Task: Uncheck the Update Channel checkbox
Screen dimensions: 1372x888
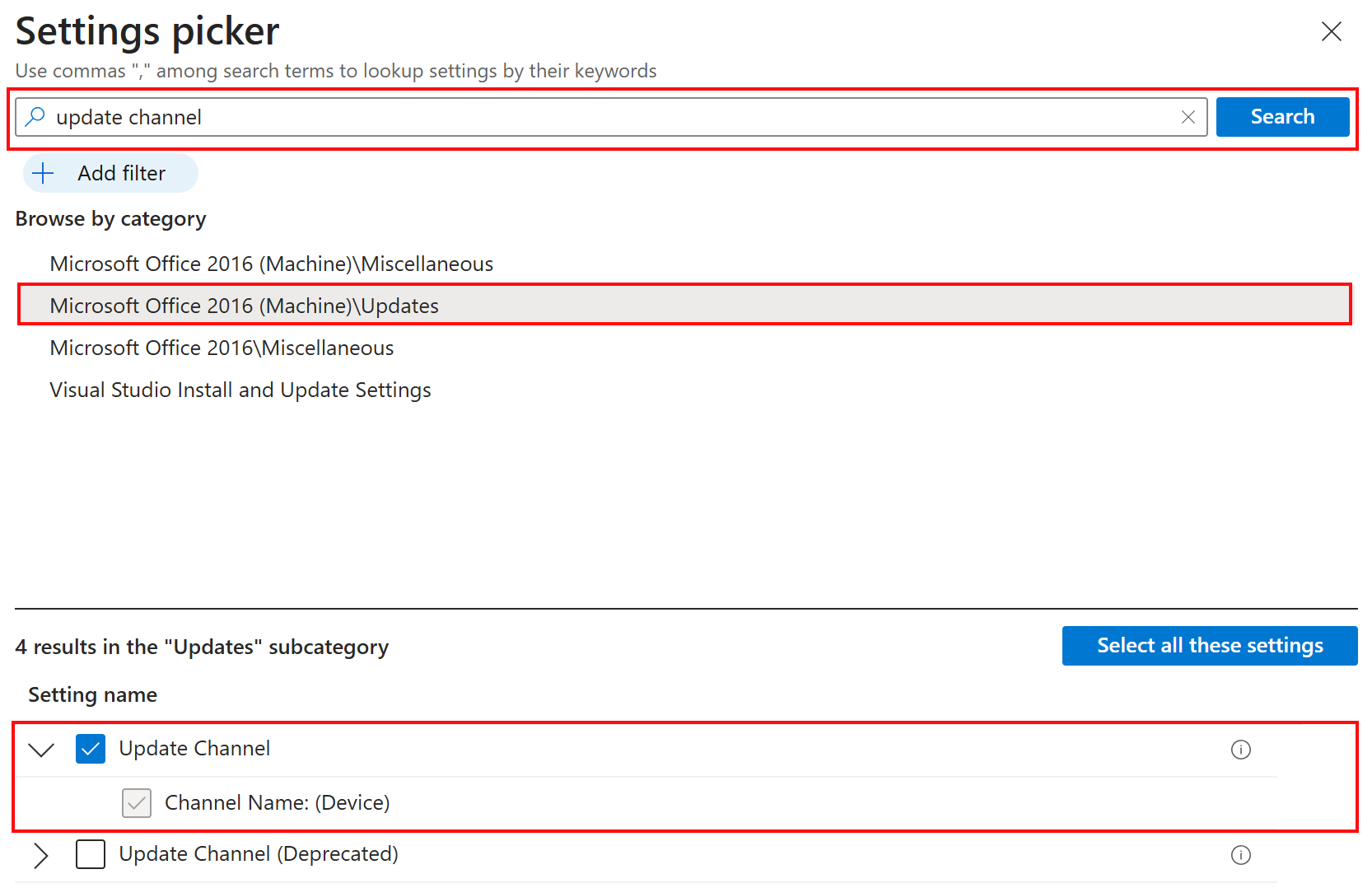Action: [91, 749]
